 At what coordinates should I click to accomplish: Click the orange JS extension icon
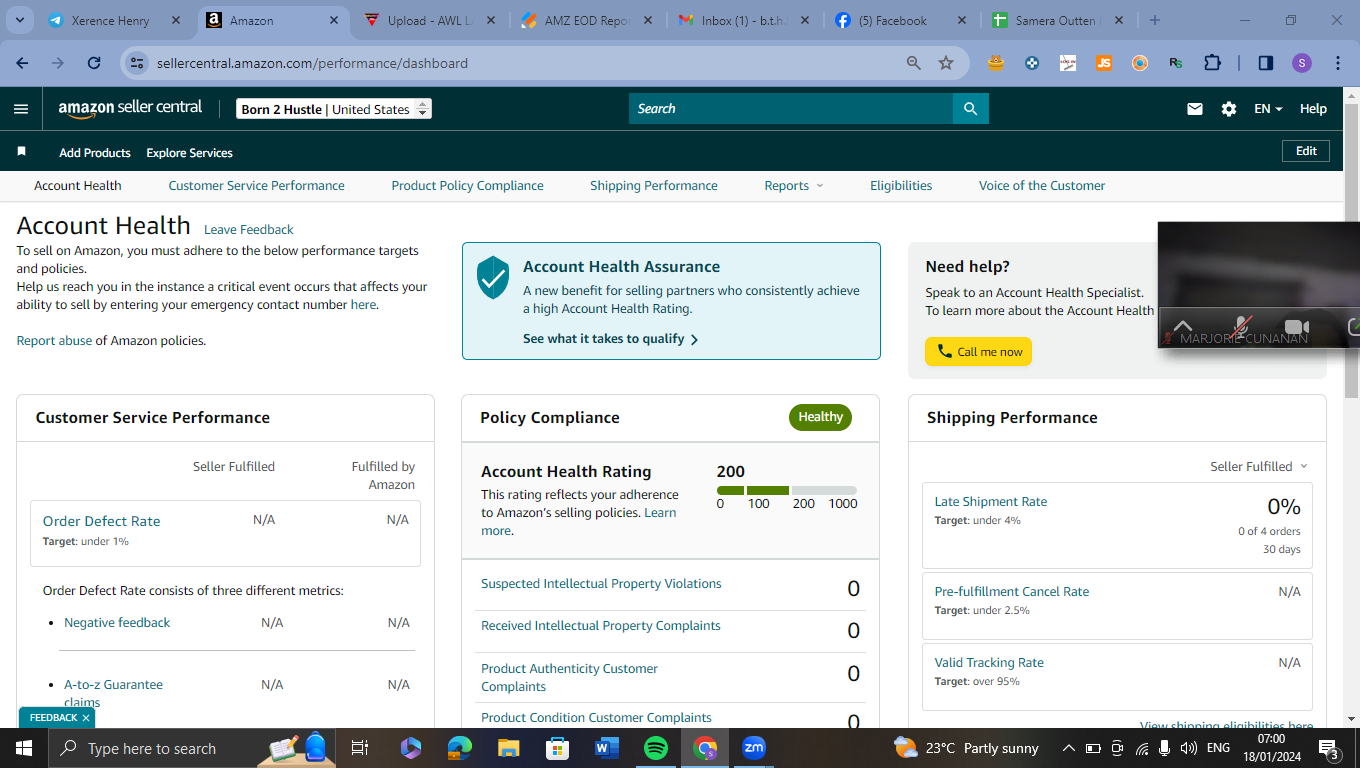1104,63
